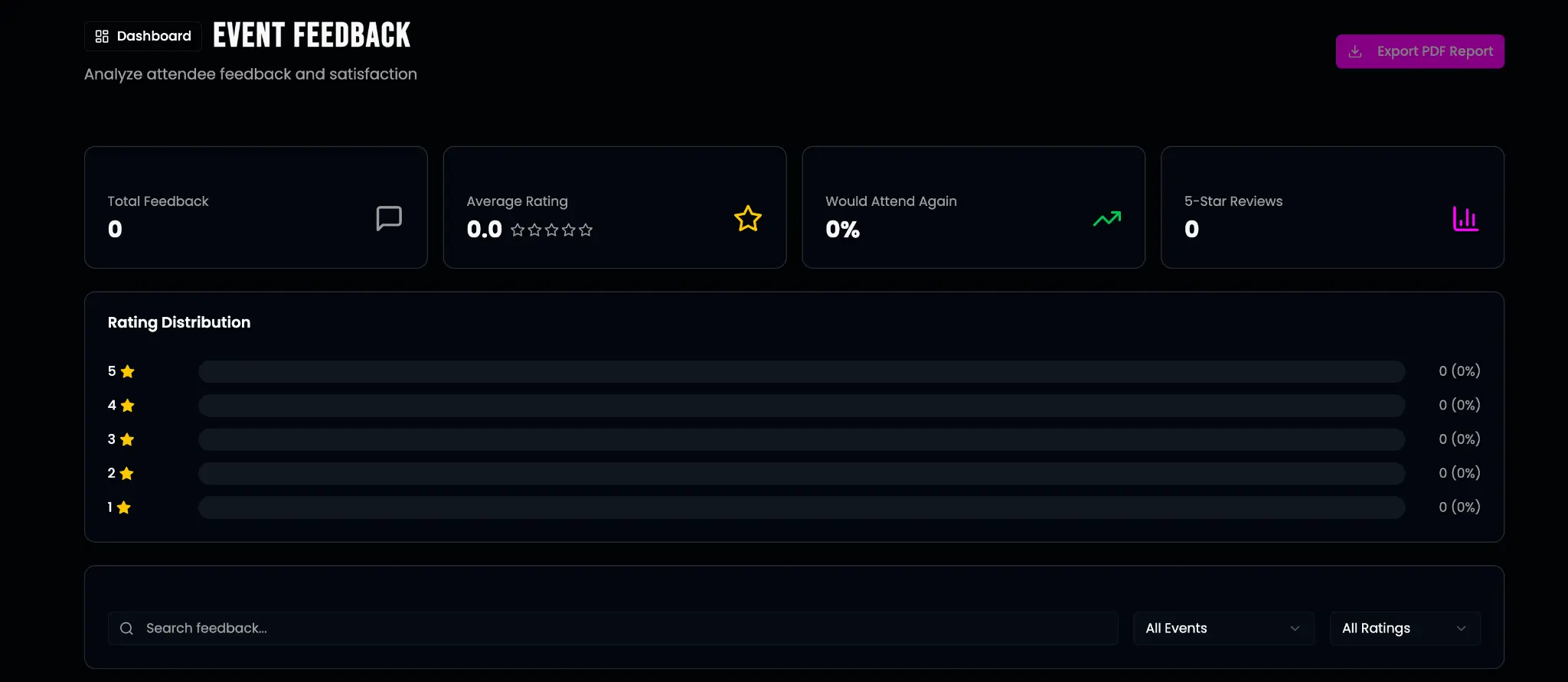Click the 5-Star Reviews label
1568x682 pixels.
[1233, 201]
